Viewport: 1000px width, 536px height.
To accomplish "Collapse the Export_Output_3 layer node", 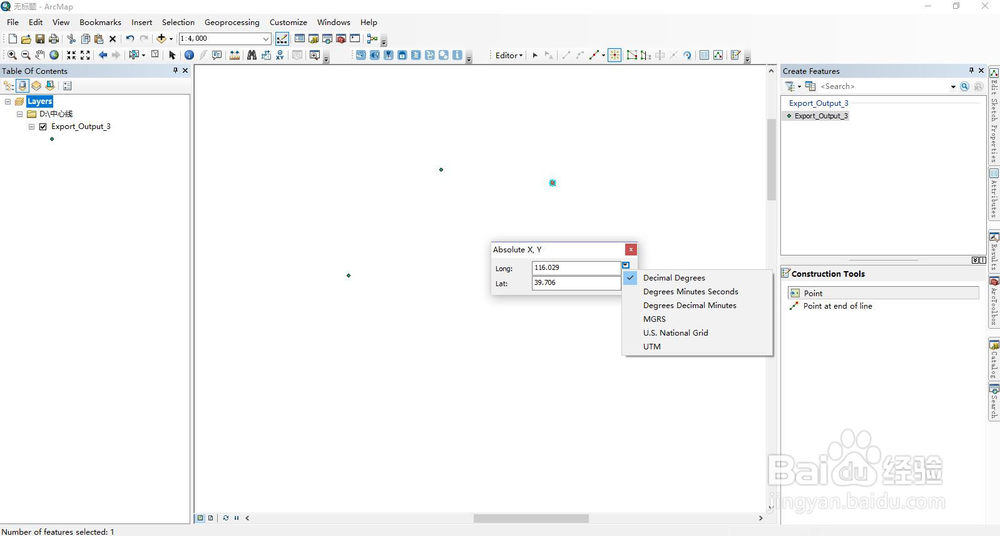I will 31,126.
